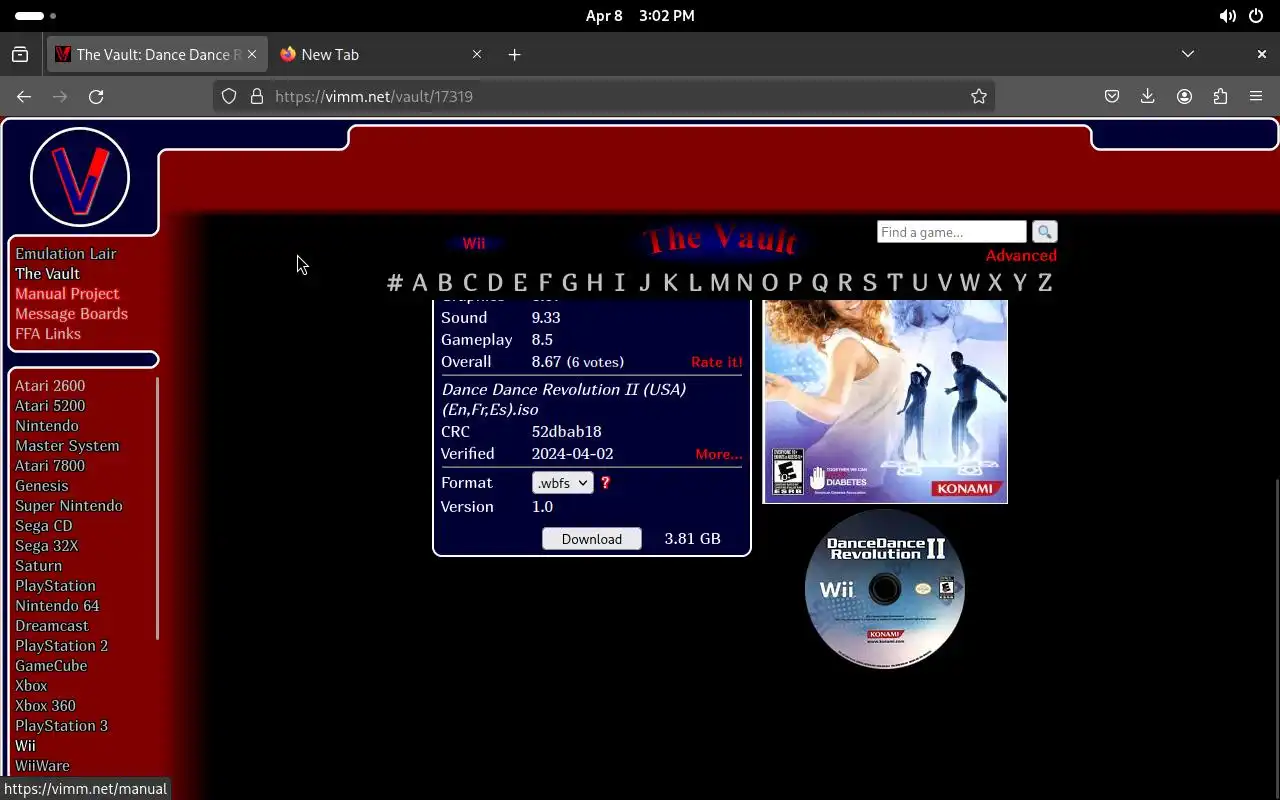
Task: Browse games starting with letter M
Action: pyautogui.click(x=720, y=282)
